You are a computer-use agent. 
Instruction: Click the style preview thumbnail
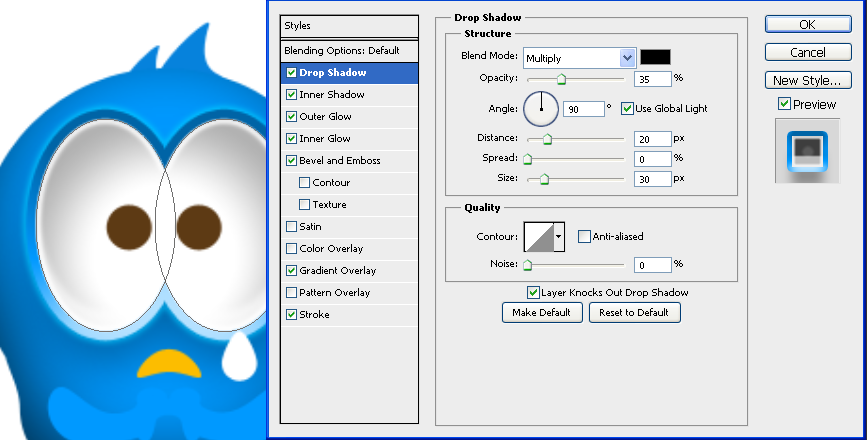point(807,150)
